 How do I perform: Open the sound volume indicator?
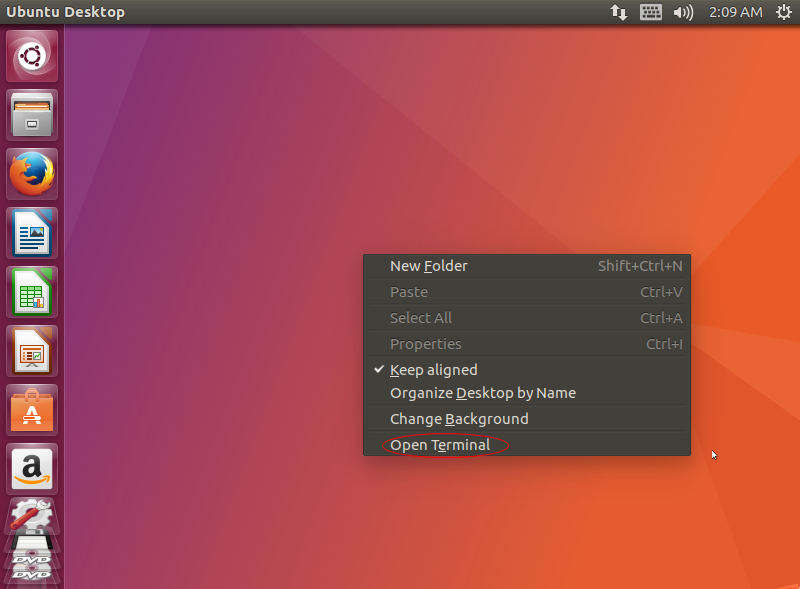683,12
